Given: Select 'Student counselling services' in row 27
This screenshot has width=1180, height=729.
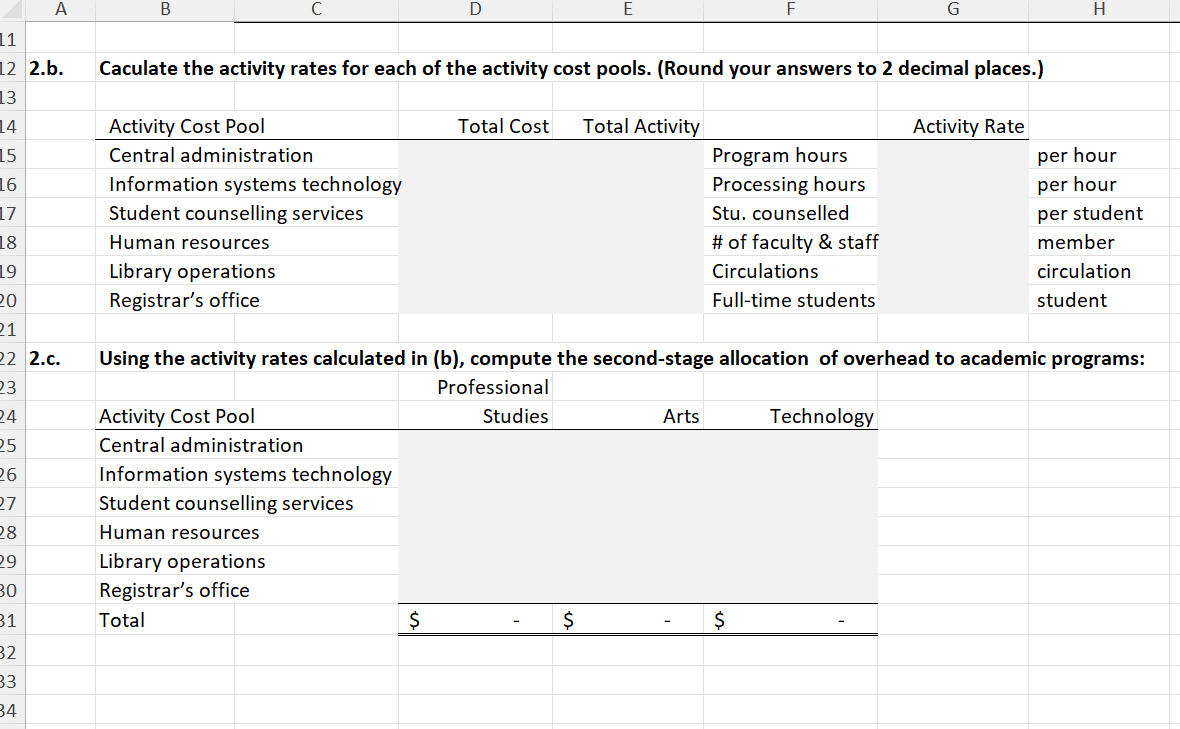Looking at the screenshot, I should point(226,503).
